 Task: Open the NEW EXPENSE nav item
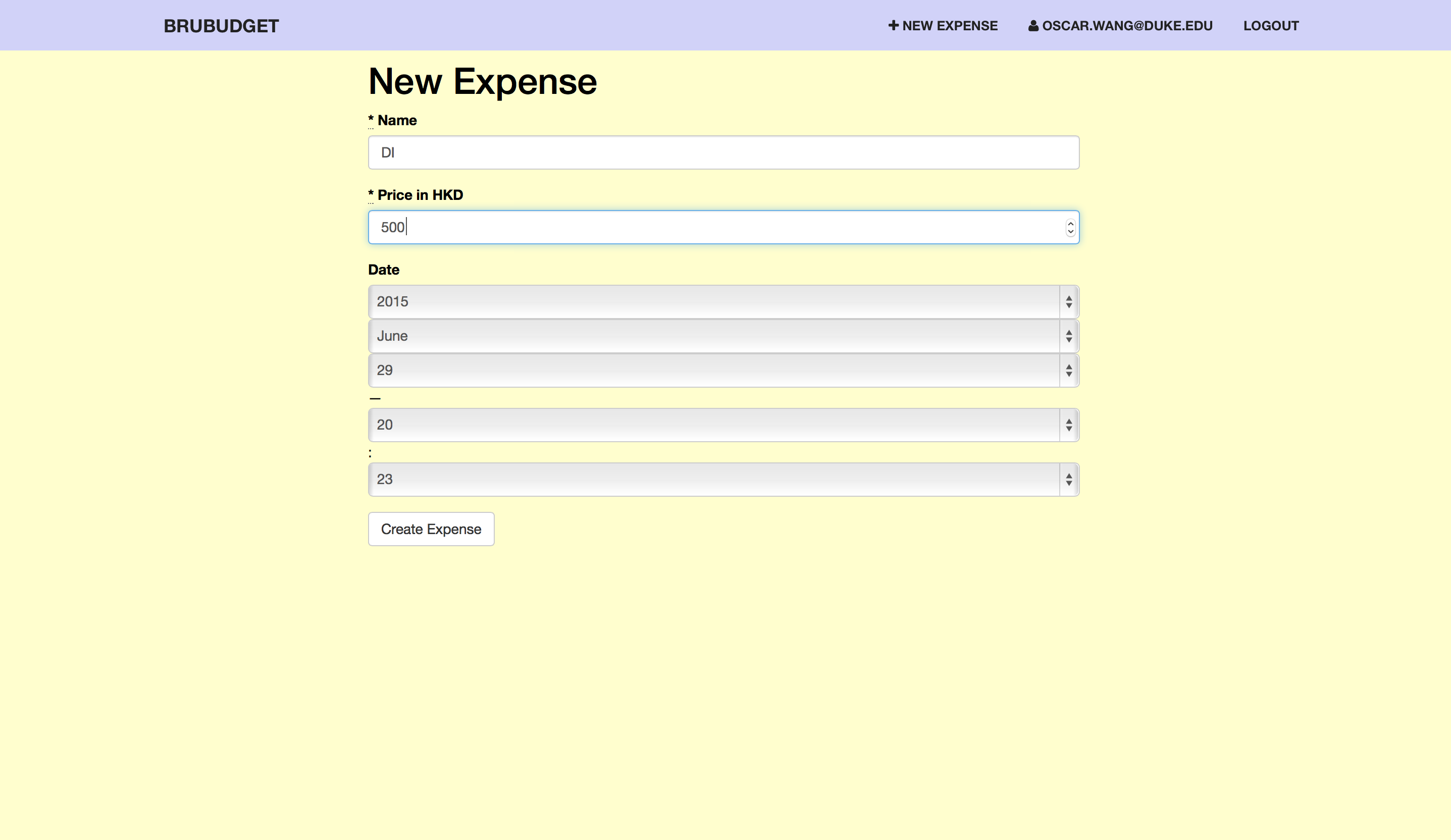pos(950,26)
